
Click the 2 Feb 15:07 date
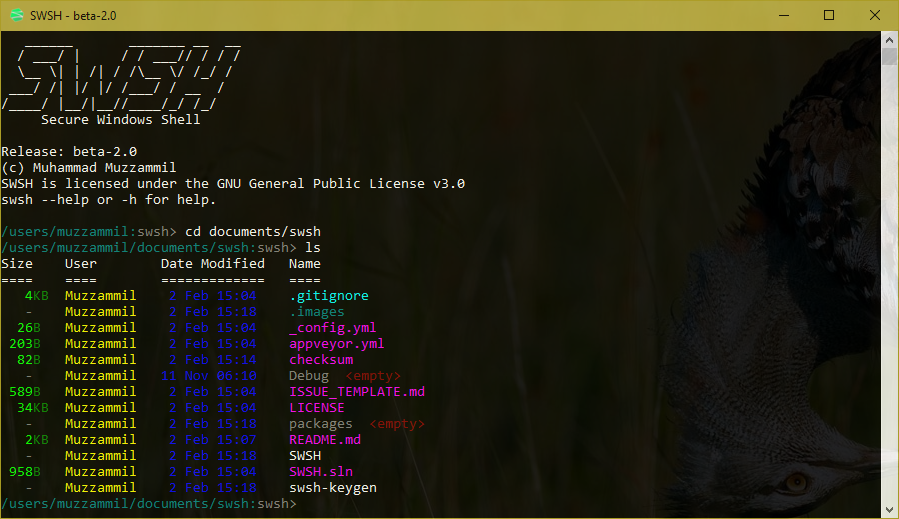[213, 440]
